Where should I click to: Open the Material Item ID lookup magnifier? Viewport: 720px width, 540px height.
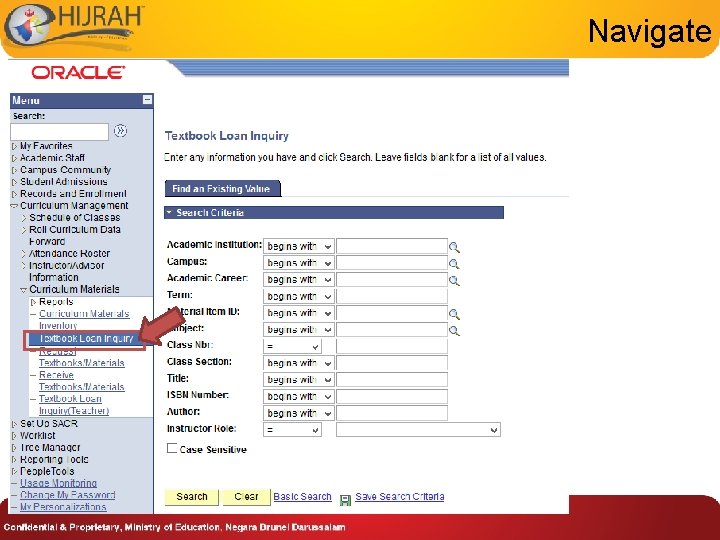point(454,314)
